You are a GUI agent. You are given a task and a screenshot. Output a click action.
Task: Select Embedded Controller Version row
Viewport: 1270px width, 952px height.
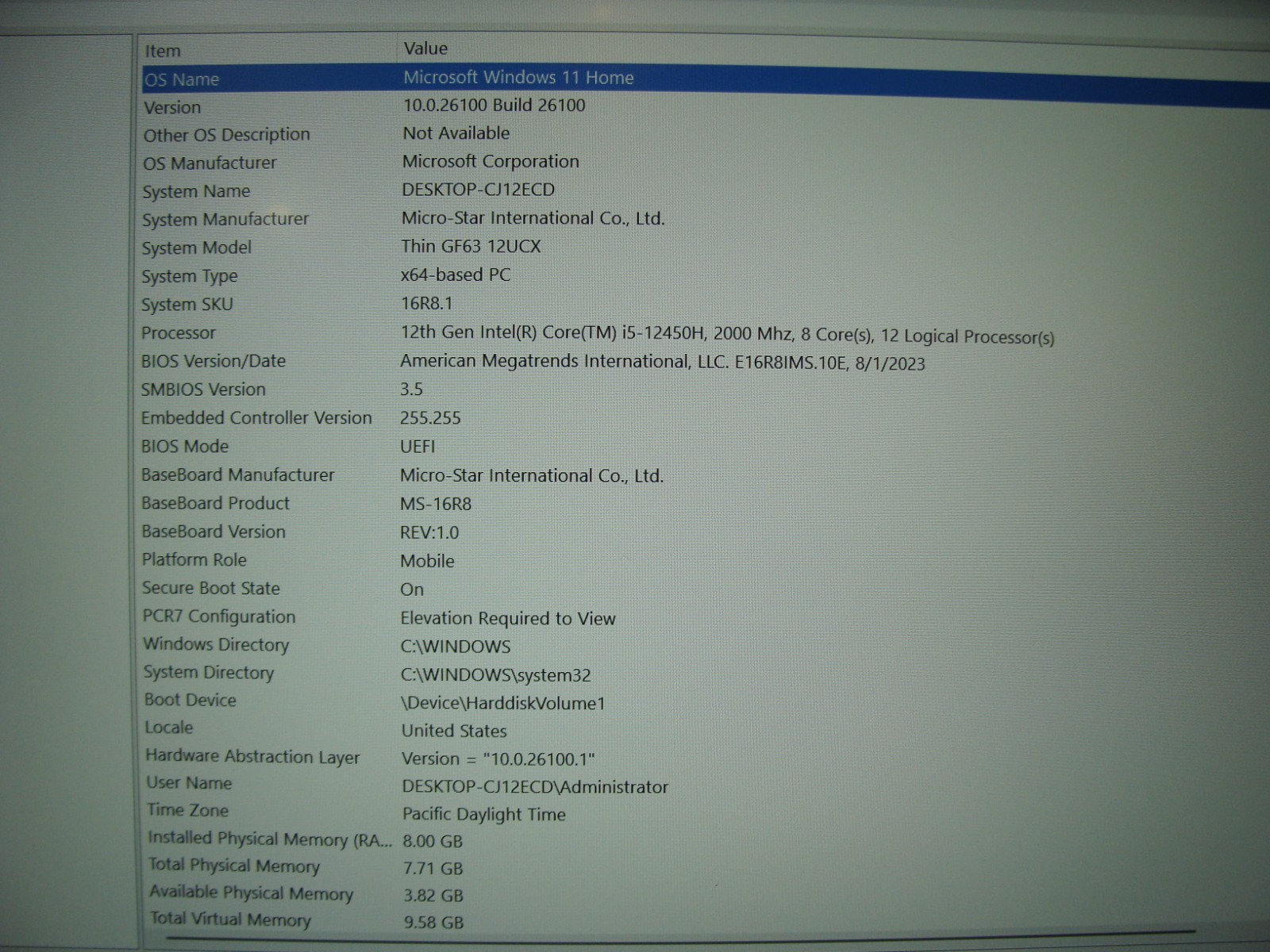tap(256, 418)
